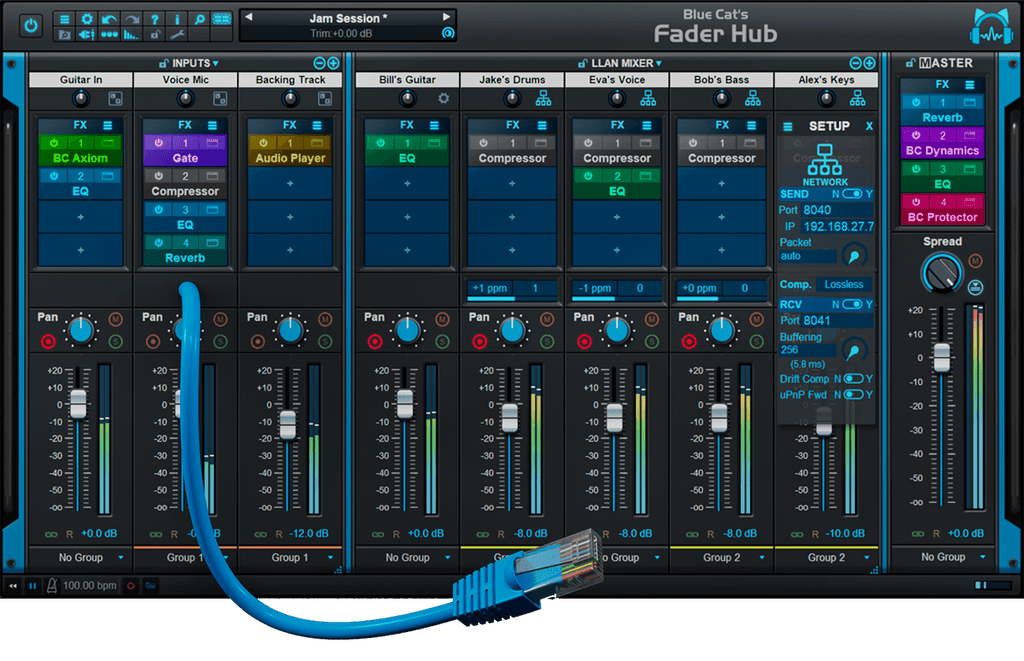
Task: Open Guitar In routing icon
Action: click(x=116, y=99)
